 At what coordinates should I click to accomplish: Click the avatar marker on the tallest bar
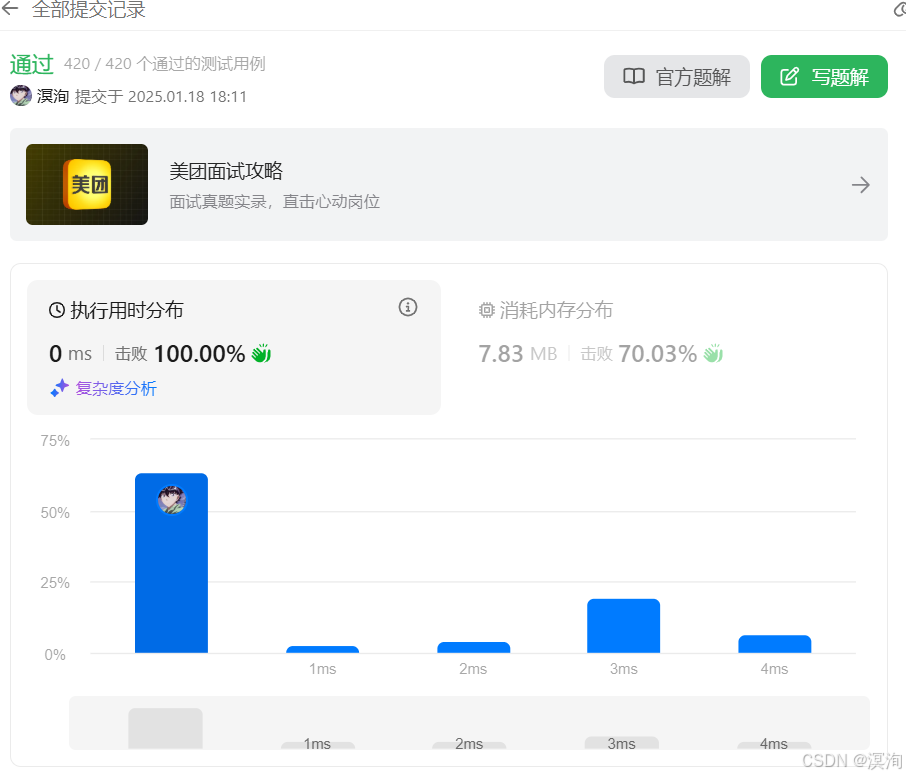click(172, 500)
